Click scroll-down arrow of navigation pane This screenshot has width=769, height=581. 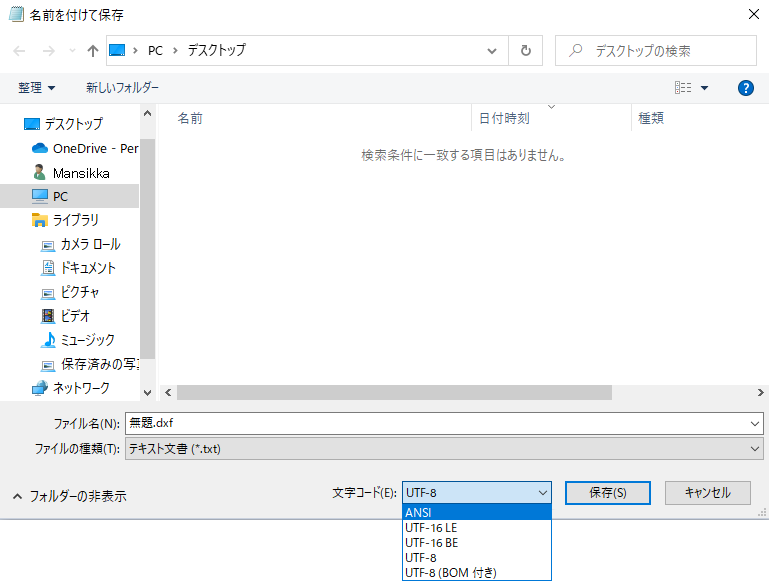[x=147, y=393]
